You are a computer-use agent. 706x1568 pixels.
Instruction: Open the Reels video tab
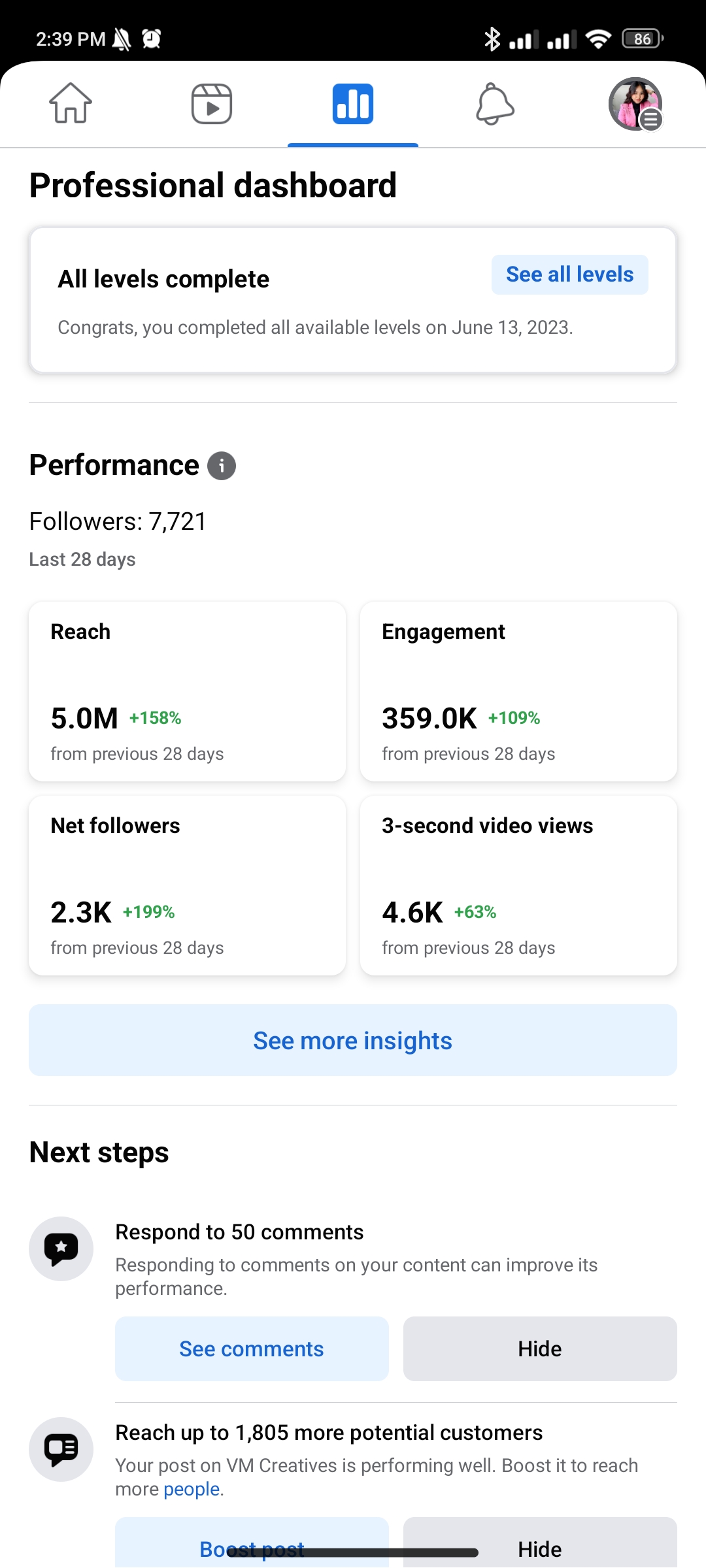pyautogui.click(x=212, y=104)
